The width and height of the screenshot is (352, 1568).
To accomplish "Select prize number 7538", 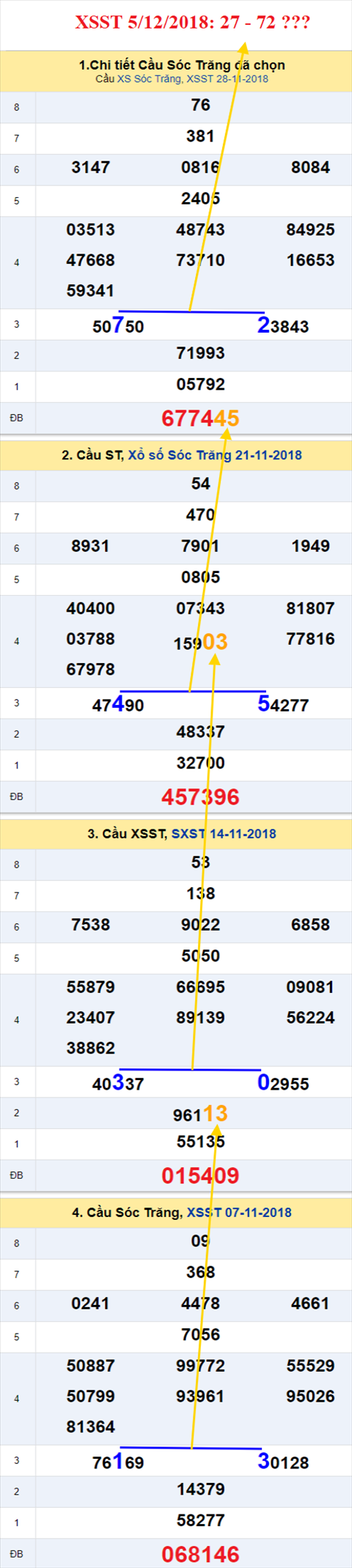I will click(x=91, y=925).
